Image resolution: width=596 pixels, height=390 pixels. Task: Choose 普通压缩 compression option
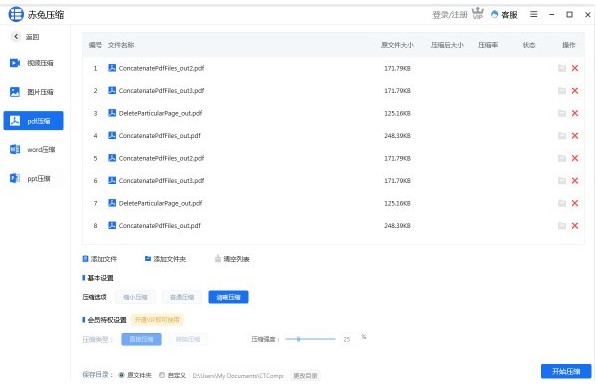click(x=182, y=297)
